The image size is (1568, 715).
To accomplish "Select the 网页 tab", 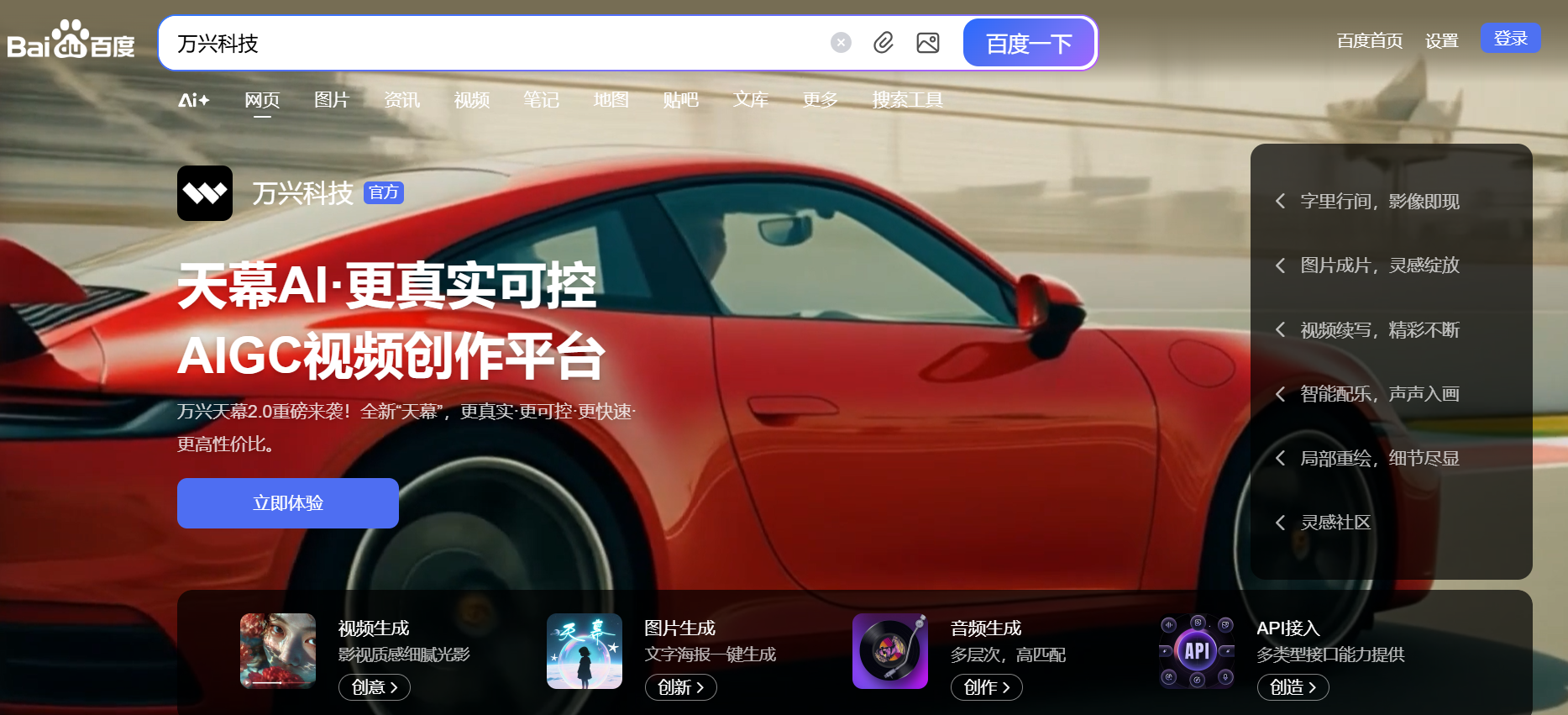I will pos(262,100).
